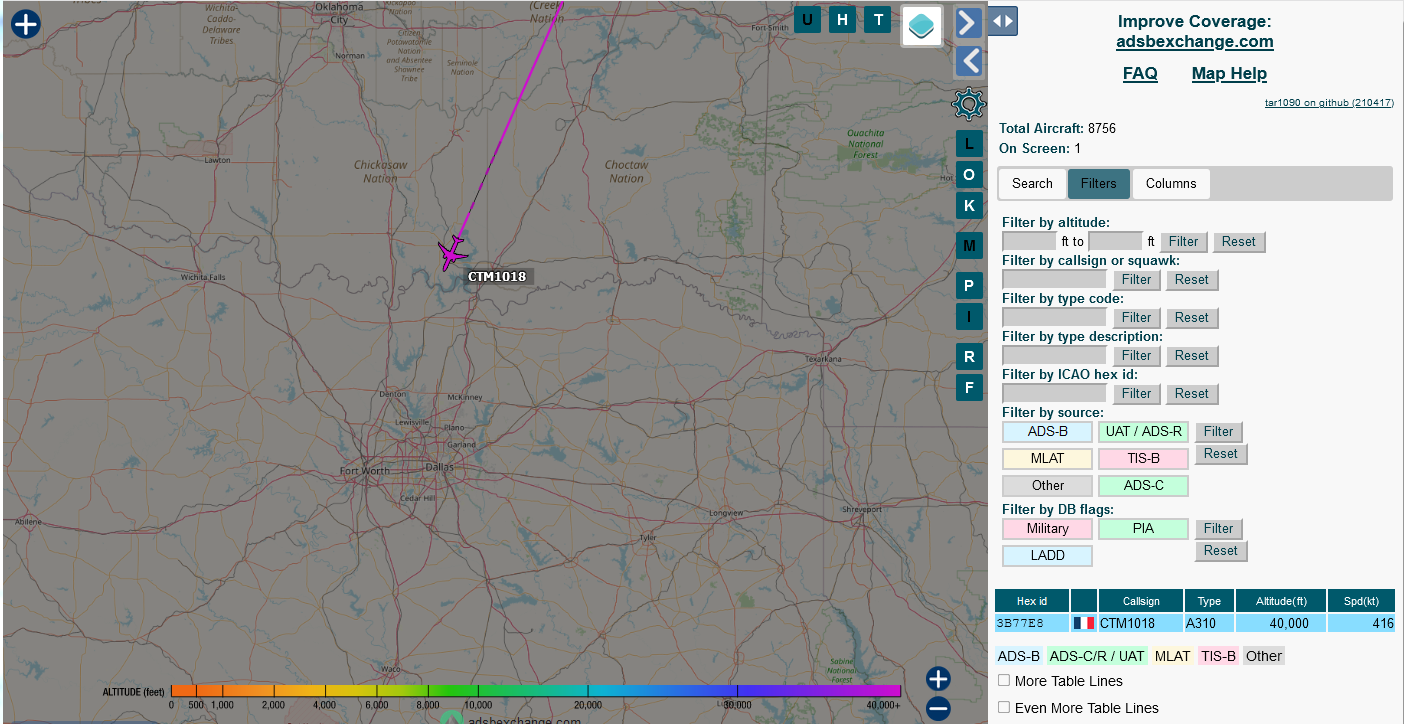Toggle the U map button
Viewport: 1404px width, 724px height.
point(808,20)
